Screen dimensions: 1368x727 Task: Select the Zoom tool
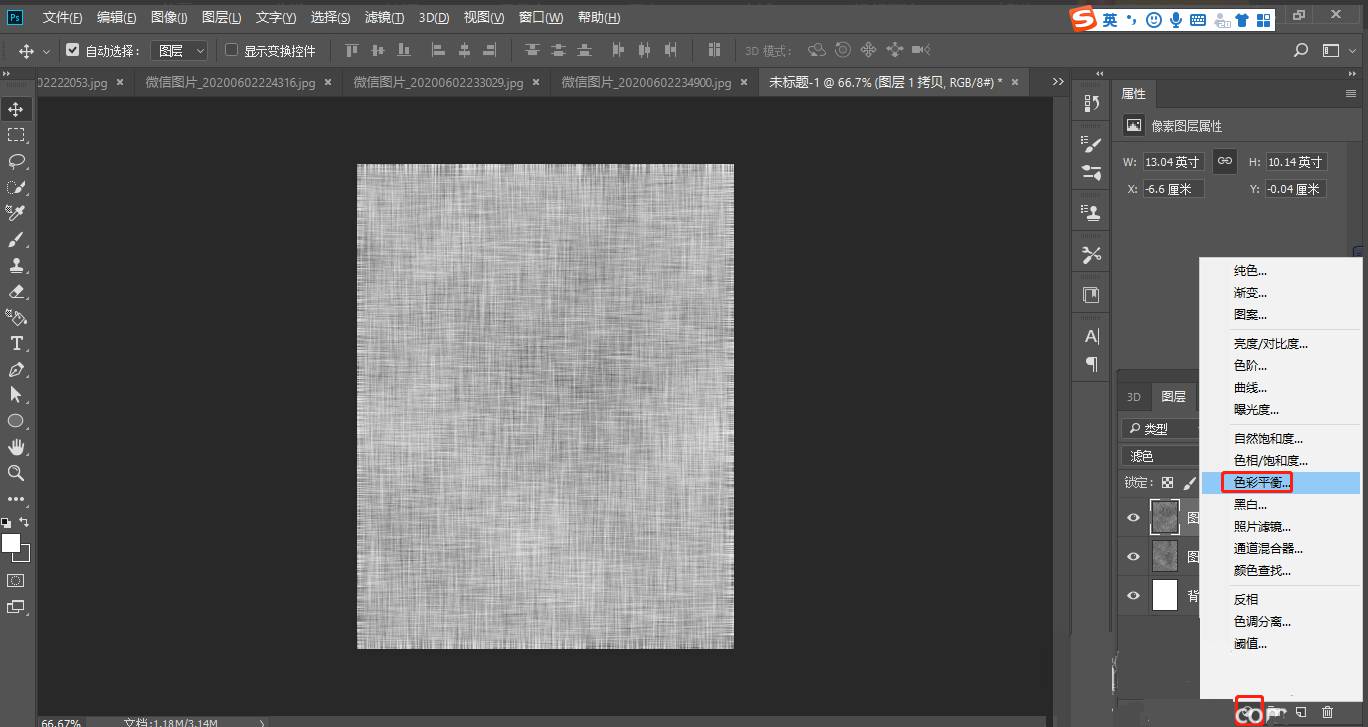click(x=15, y=473)
